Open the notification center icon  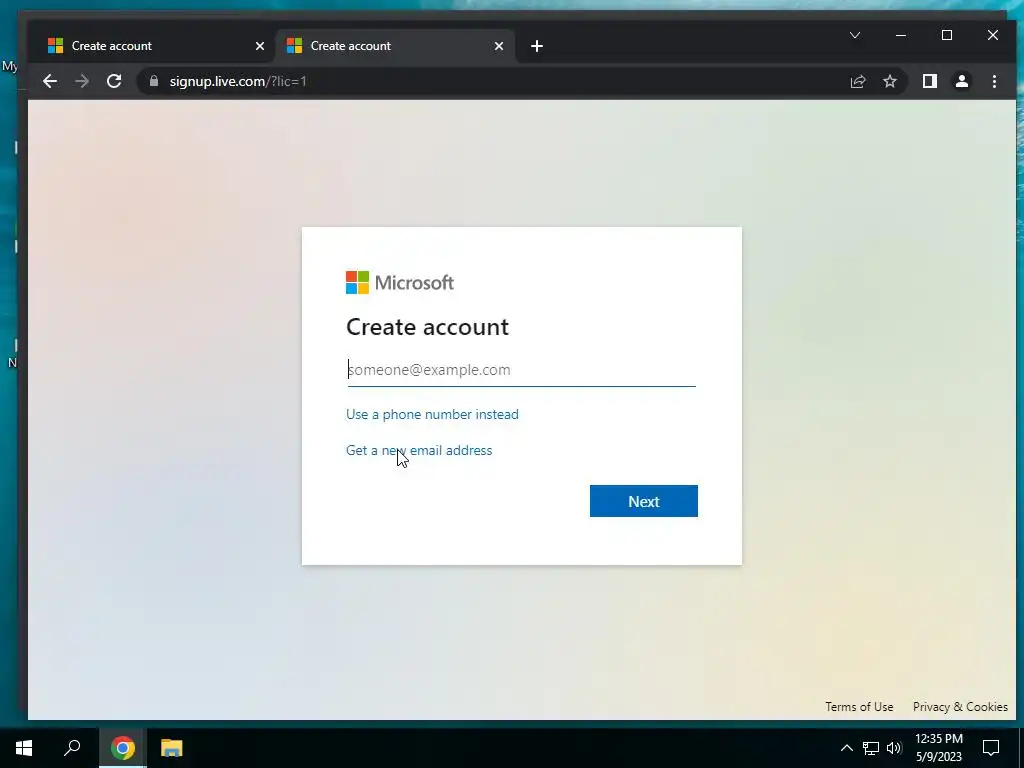(x=991, y=748)
